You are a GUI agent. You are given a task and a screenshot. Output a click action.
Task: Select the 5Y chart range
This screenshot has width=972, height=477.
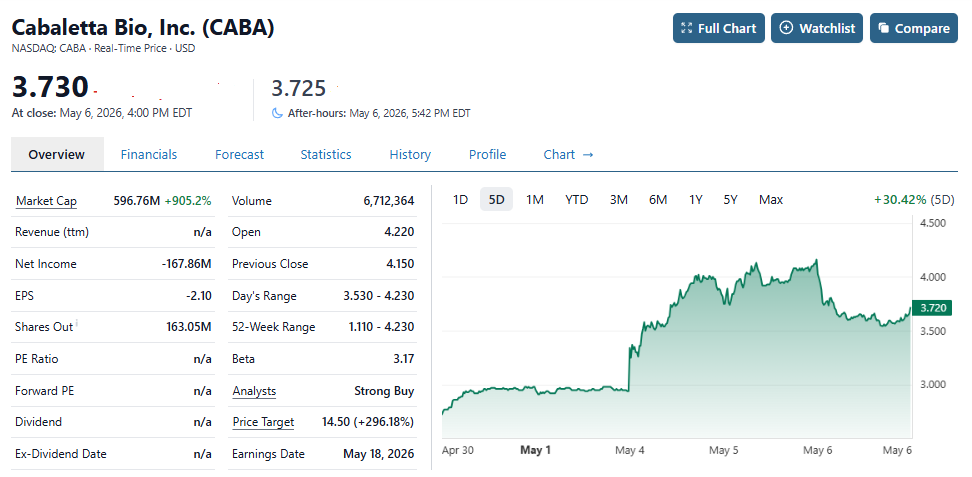(730, 200)
